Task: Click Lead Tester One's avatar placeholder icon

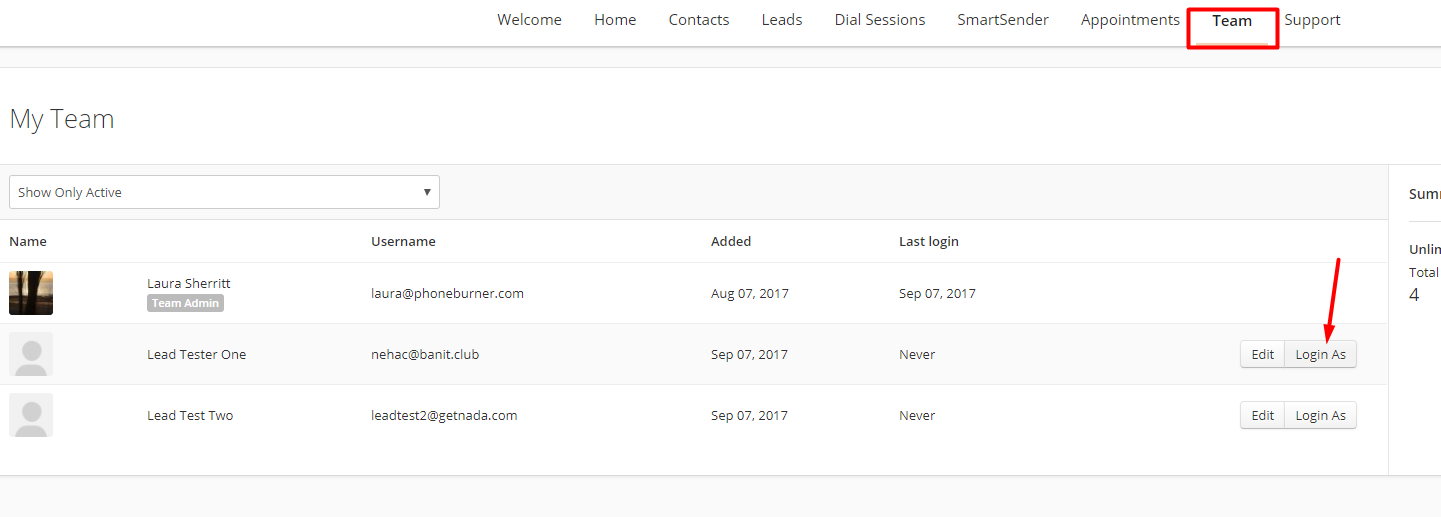Action: 31,354
